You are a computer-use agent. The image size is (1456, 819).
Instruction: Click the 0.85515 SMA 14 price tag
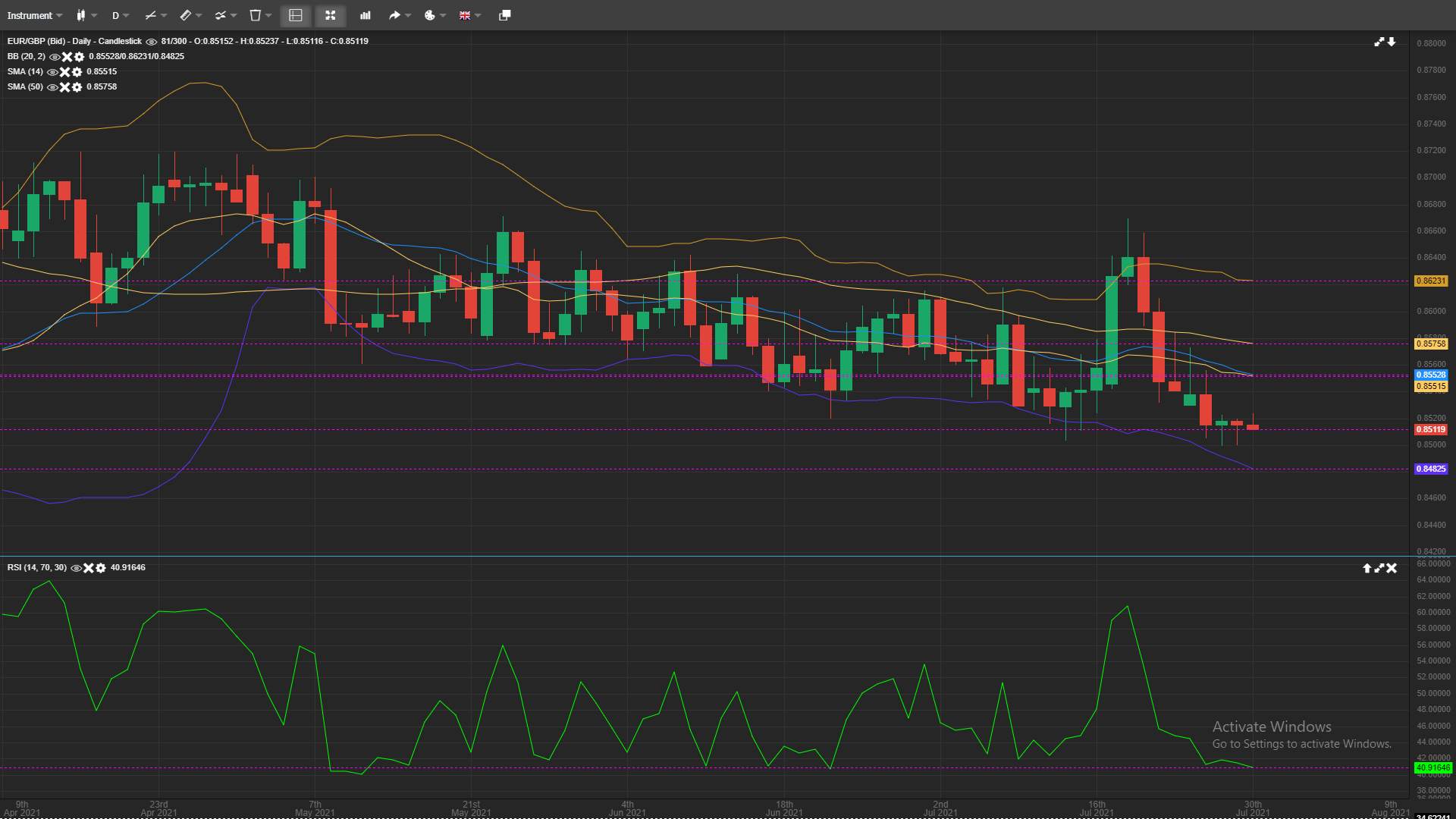[x=1431, y=386]
